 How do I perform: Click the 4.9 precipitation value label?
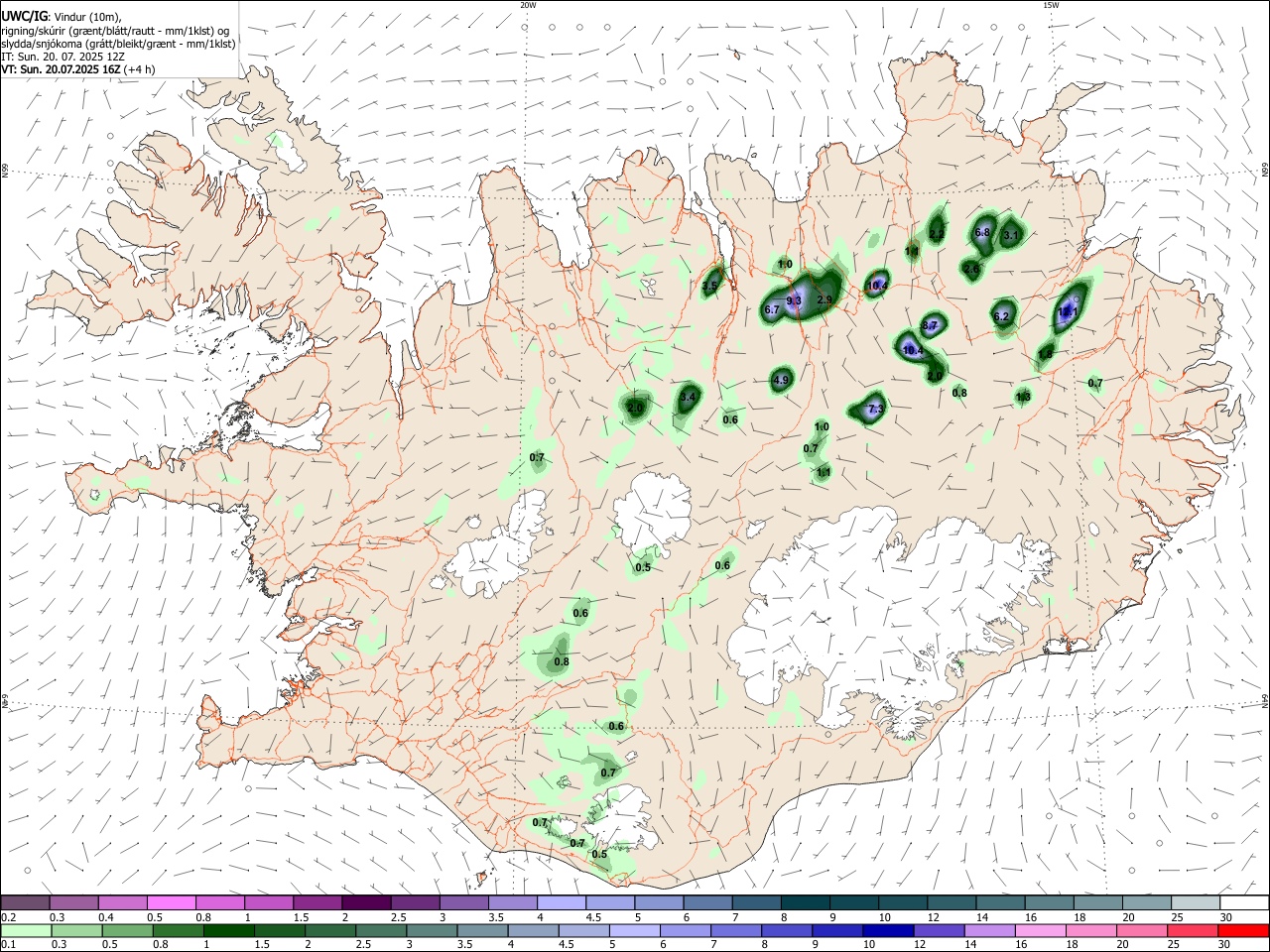781,380
